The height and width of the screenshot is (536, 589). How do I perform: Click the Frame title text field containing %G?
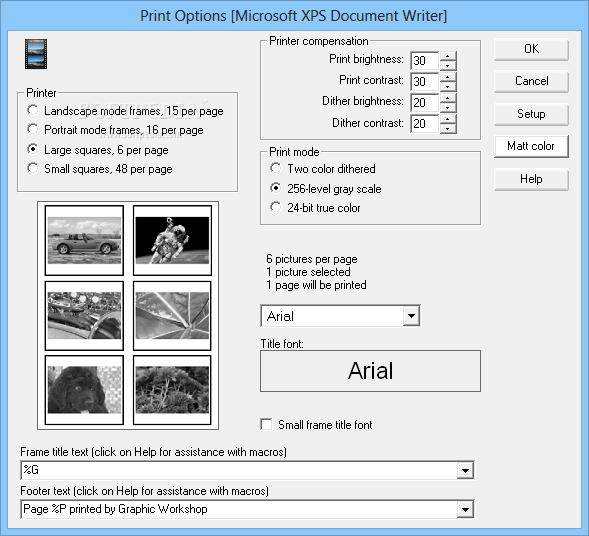pos(239,470)
